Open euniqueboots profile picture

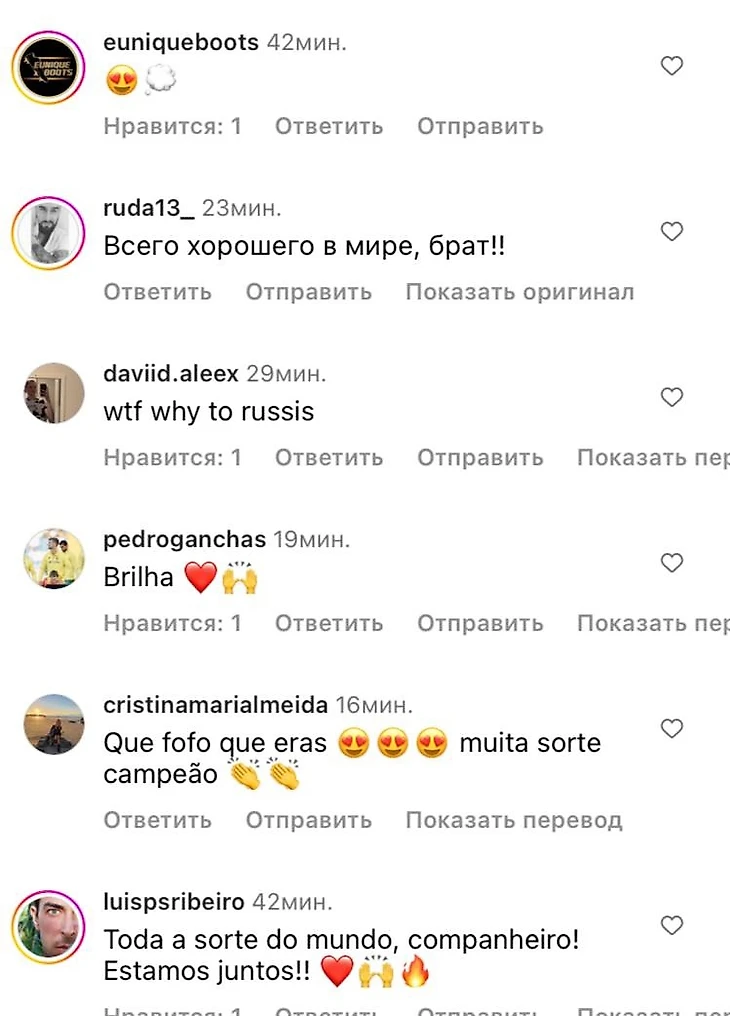click(x=49, y=67)
